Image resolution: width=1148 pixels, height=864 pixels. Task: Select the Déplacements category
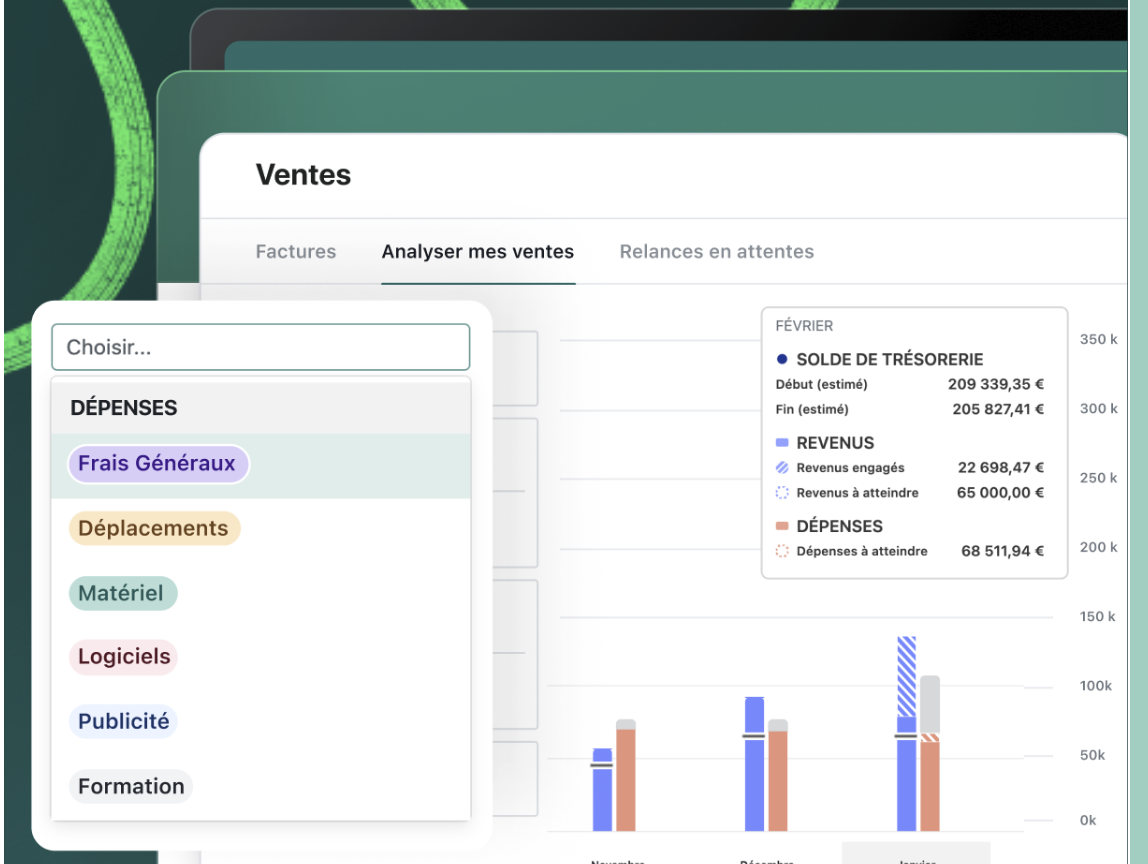tap(154, 528)
